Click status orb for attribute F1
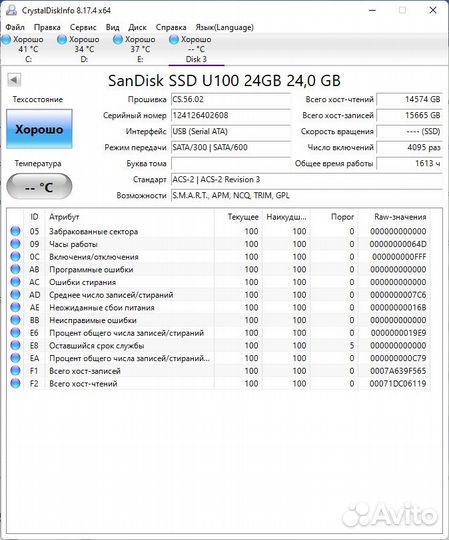 point(15,371)
